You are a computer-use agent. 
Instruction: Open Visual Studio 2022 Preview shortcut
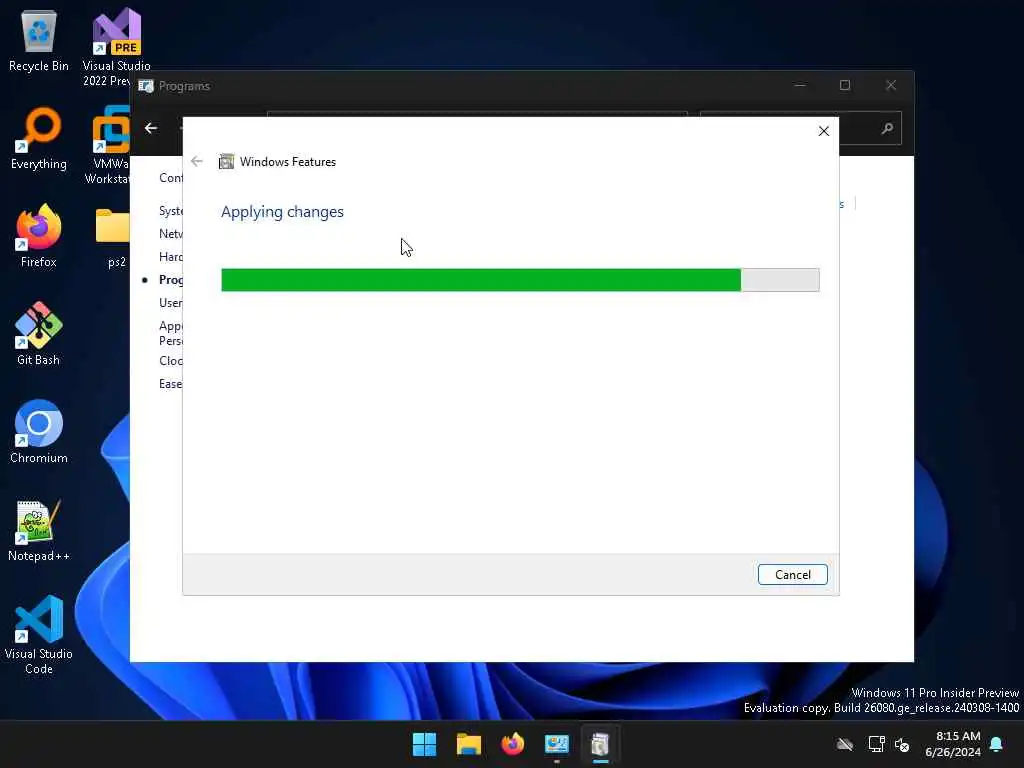[x=116, y=47]
